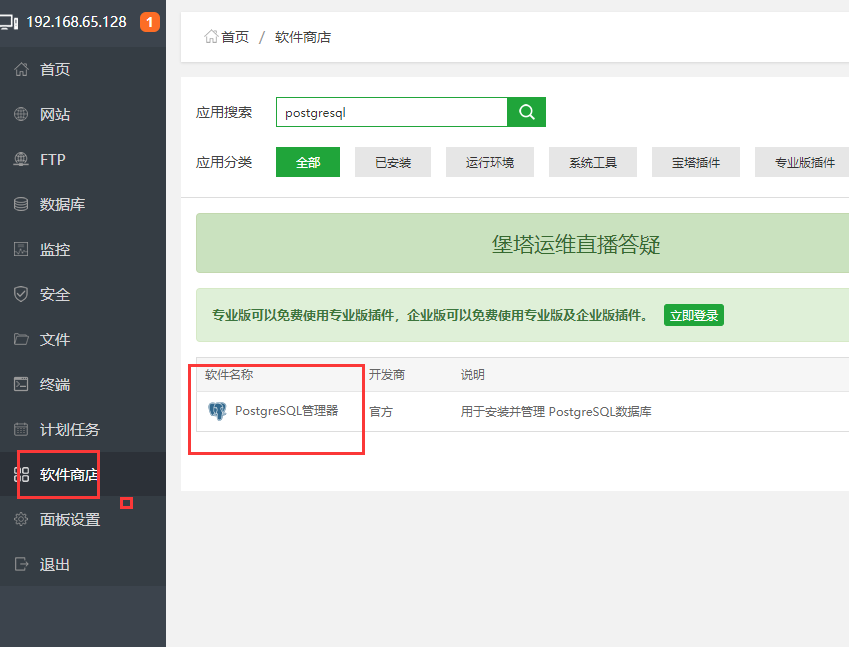Click the PostgreSQL elephant icon
Screen dimensions: 849x647
pyautogui.click(x=217, y=411)
